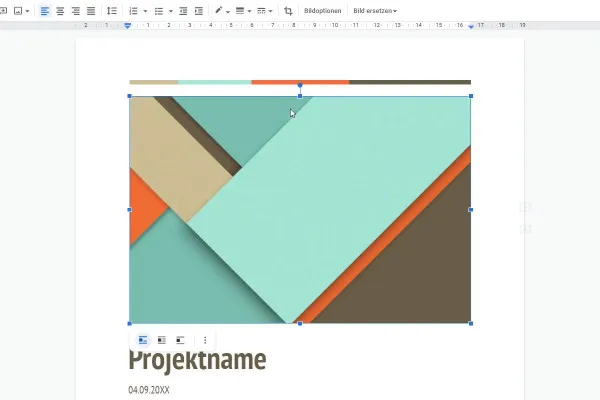Image resolution: width=600 pixels, height=400 pixels.
Task: Open the insert image dropdown arrow
Action: pos(28,11)
